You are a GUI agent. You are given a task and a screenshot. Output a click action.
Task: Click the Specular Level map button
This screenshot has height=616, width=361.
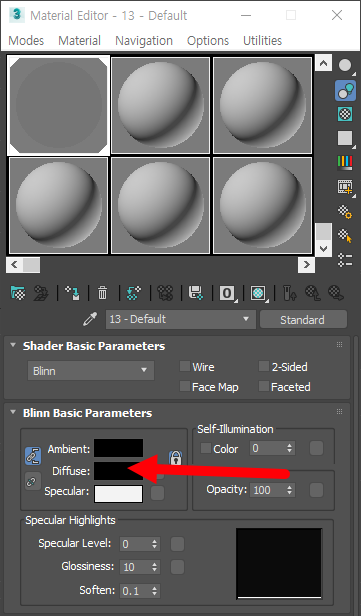177,544
